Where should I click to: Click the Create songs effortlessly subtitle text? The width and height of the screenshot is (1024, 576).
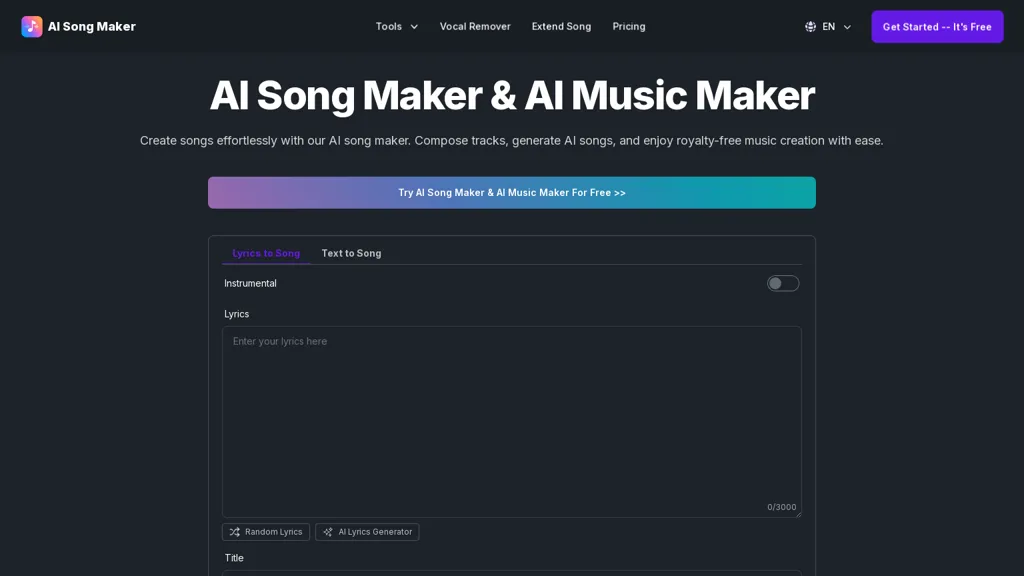tap(511, 140)
